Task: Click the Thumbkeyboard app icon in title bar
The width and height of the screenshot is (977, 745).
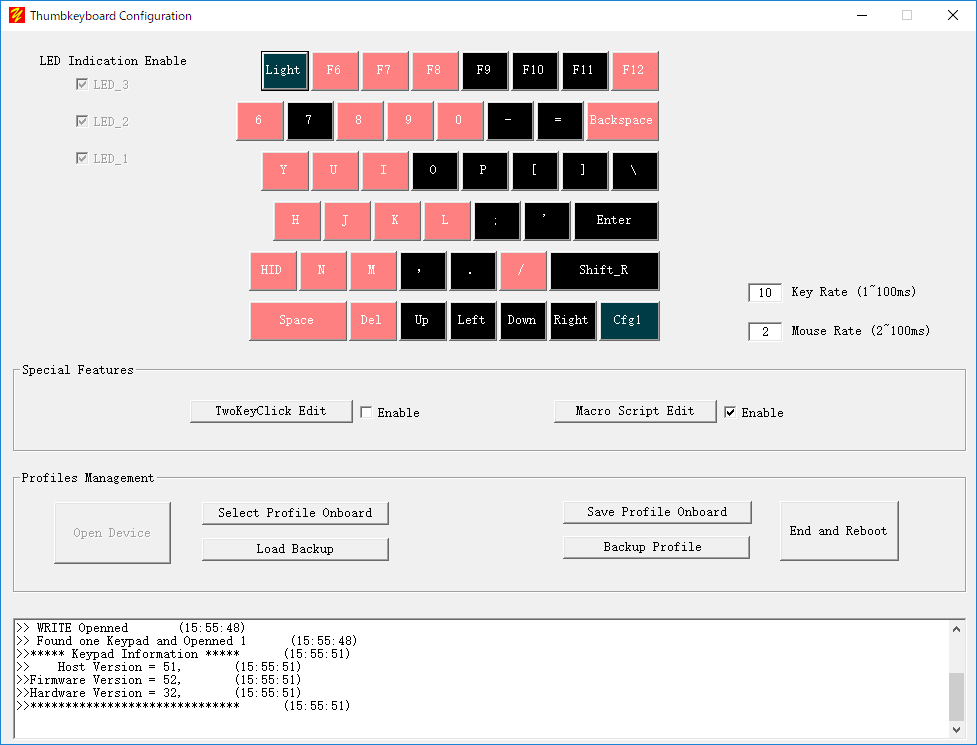Action: 17,15
